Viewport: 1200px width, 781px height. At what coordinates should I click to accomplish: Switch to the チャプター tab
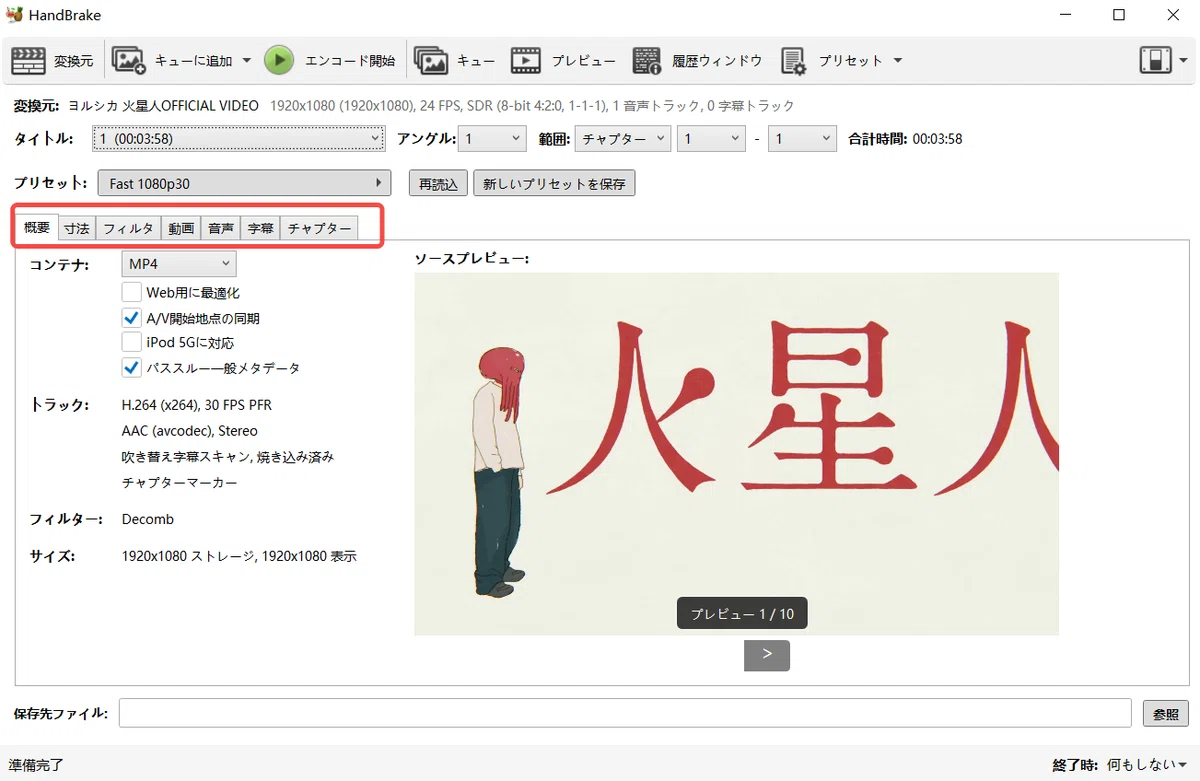[x=319, y=228]
